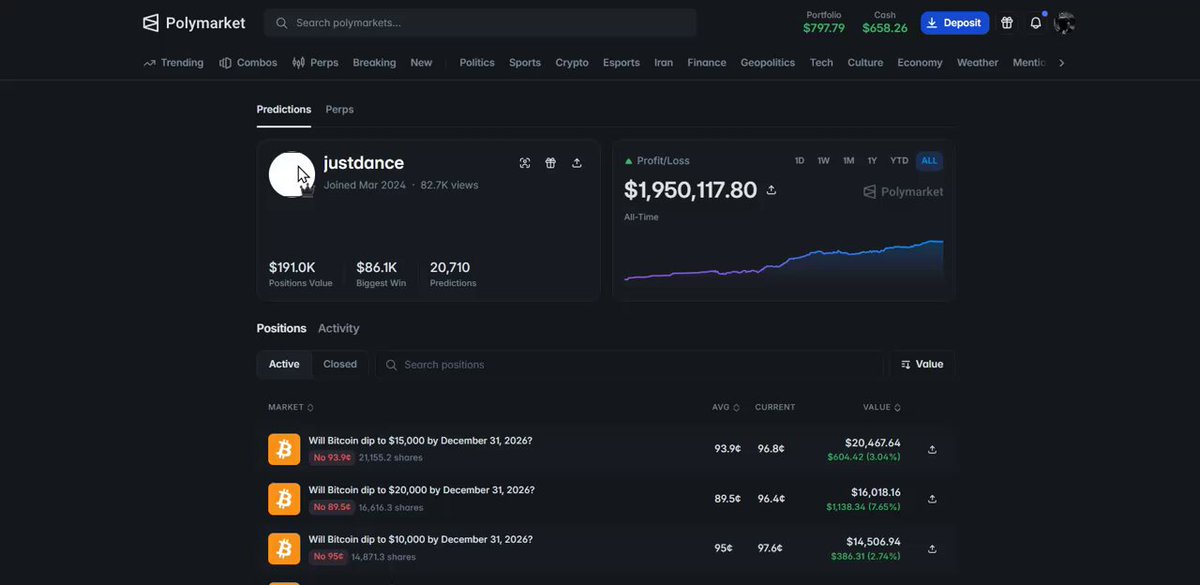Click the Polymarket logo
Viewport: 1200px width, 585px height.
click(194, 22)
